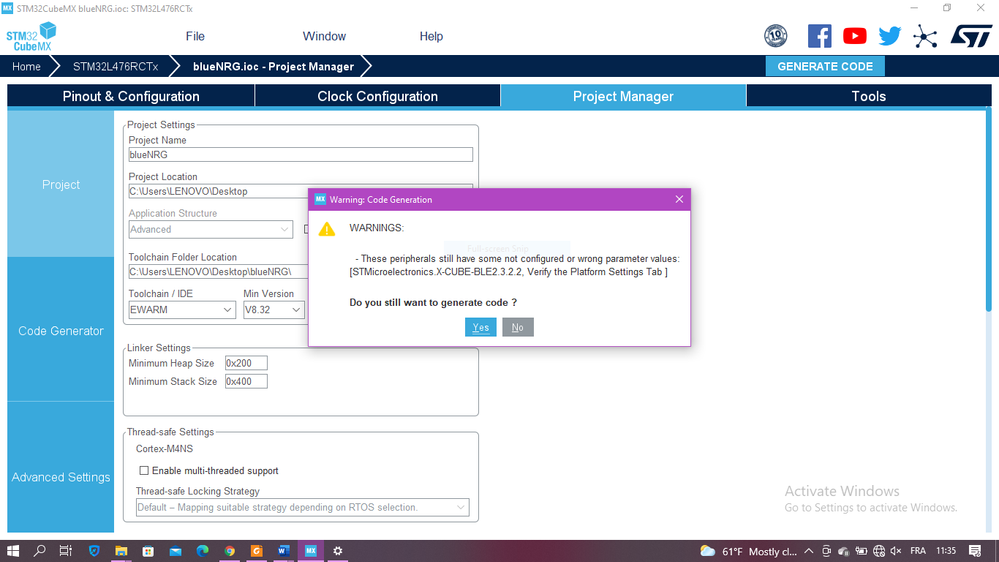Open the orange app icon in the taskbar
Viewport: 999px width, 562px height.
click(257, 551)
